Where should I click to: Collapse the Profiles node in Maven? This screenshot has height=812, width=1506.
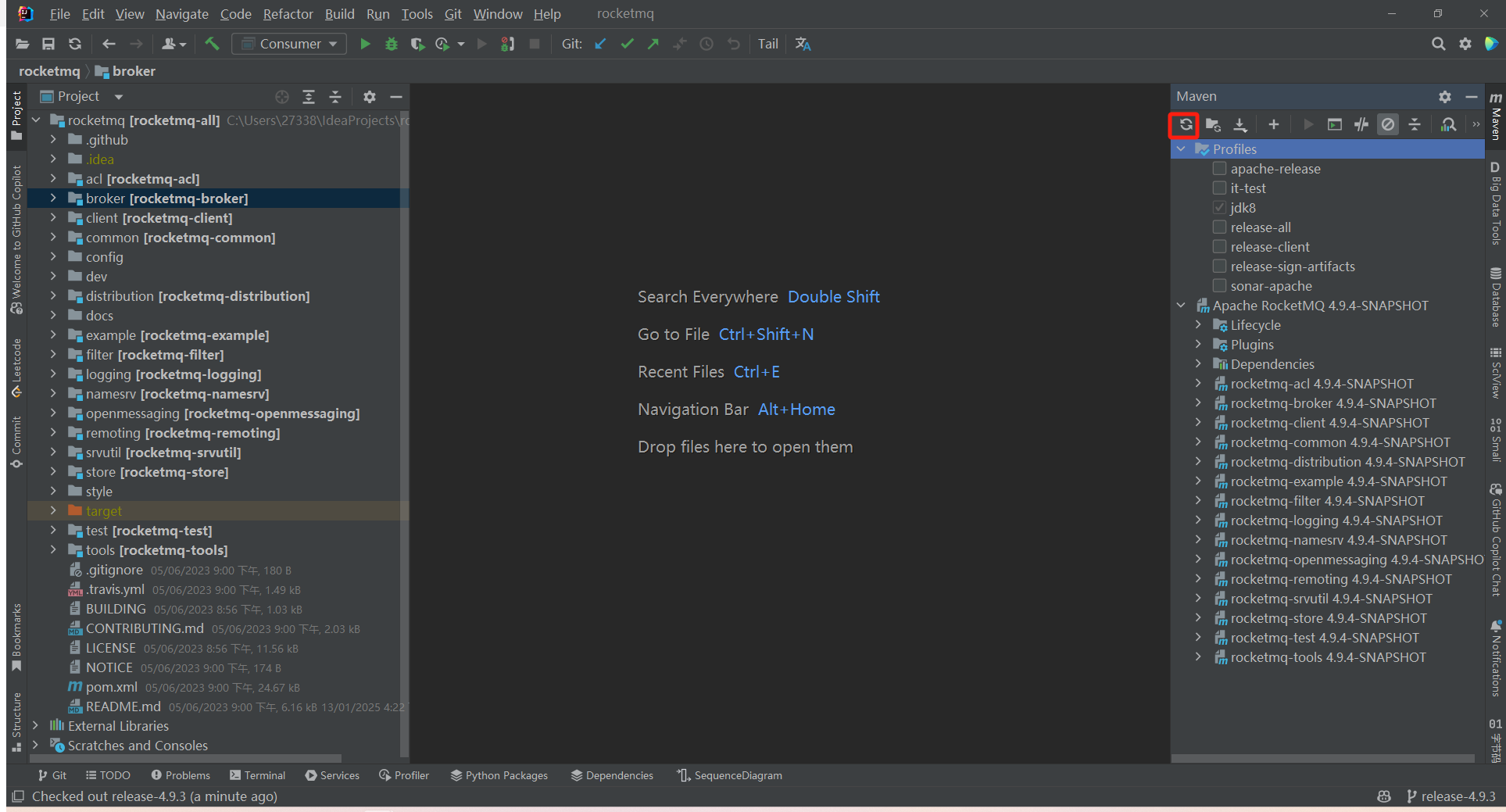(1181, 148)
